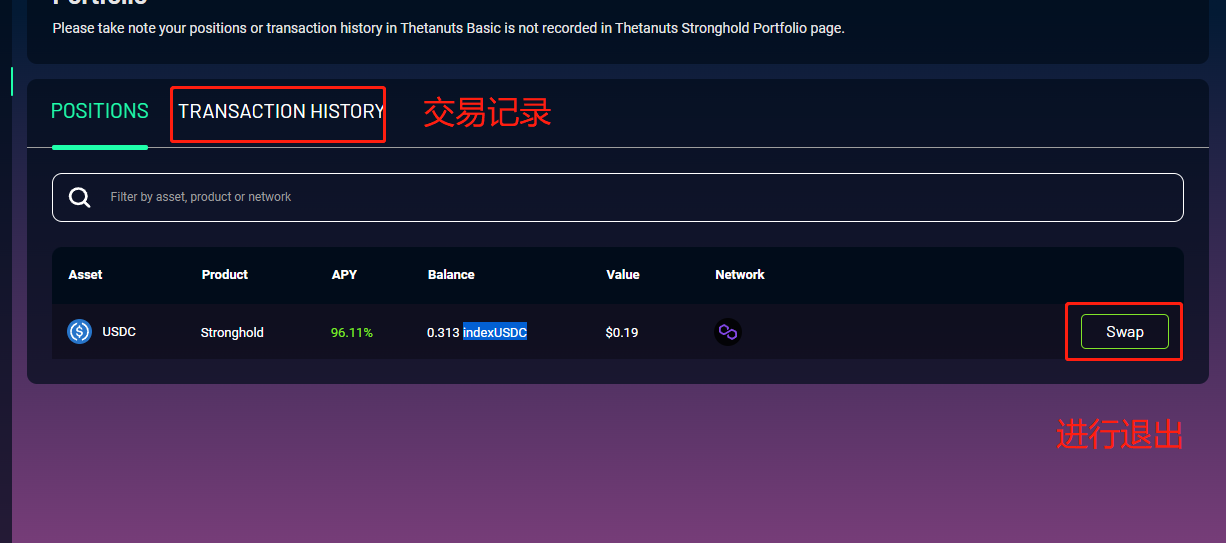Image resolution: width=1226 pixels, height=543 pixels.
Task: Click the Balance column header
Action: pos(451,274)
